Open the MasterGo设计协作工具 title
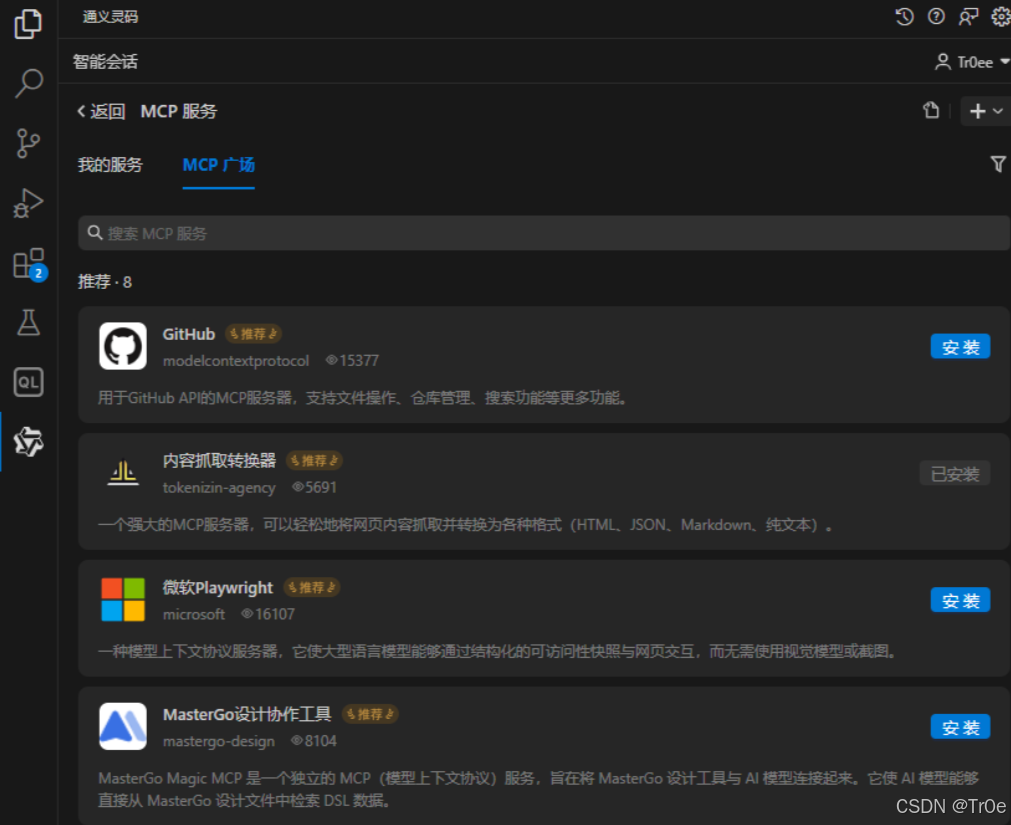Viewport: 1011px width, 825px height. coord(247,714)
